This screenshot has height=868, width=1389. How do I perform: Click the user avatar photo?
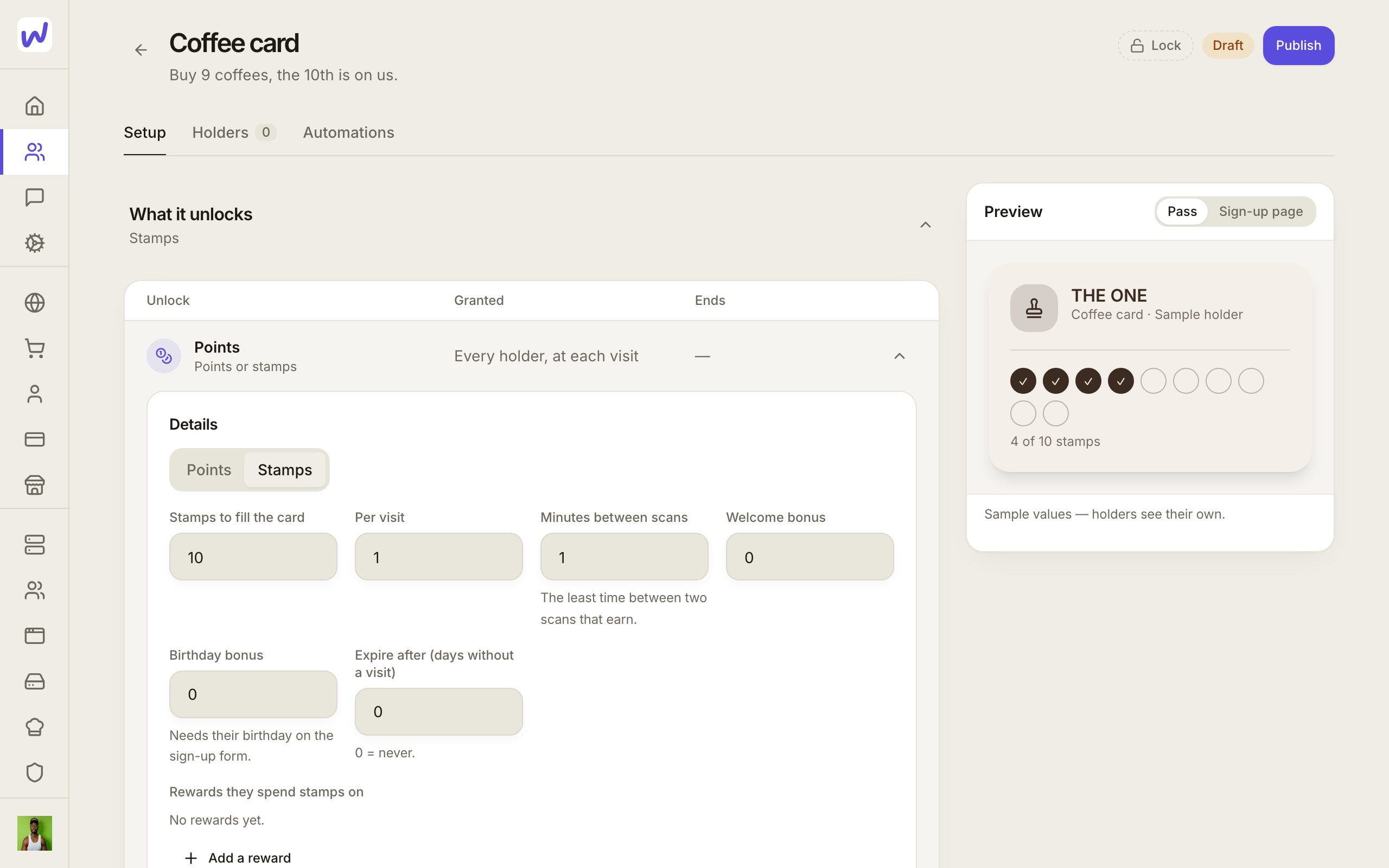[x=34, y=833]
